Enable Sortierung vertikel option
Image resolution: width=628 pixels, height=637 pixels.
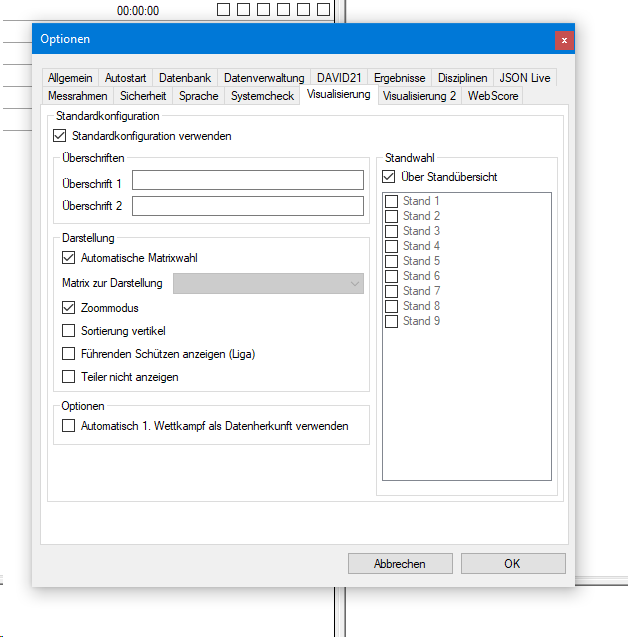tap(69, 331)
